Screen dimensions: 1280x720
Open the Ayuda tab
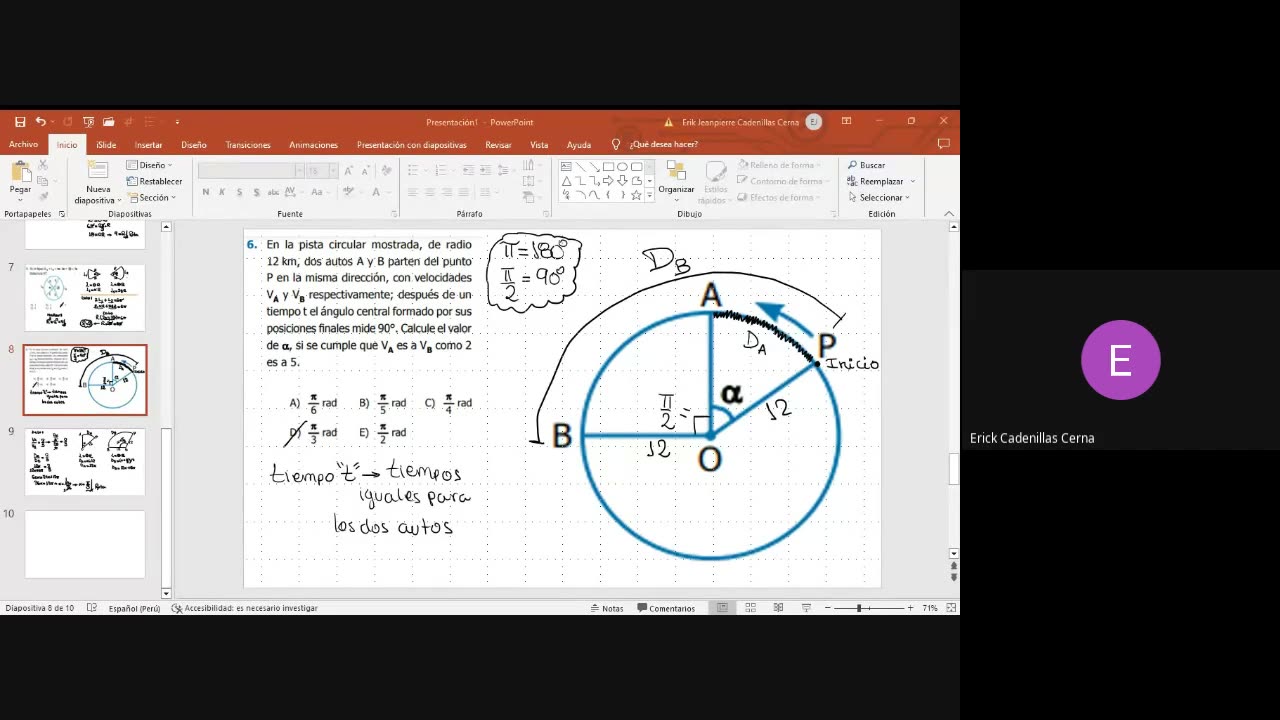(x=579, y=145)
